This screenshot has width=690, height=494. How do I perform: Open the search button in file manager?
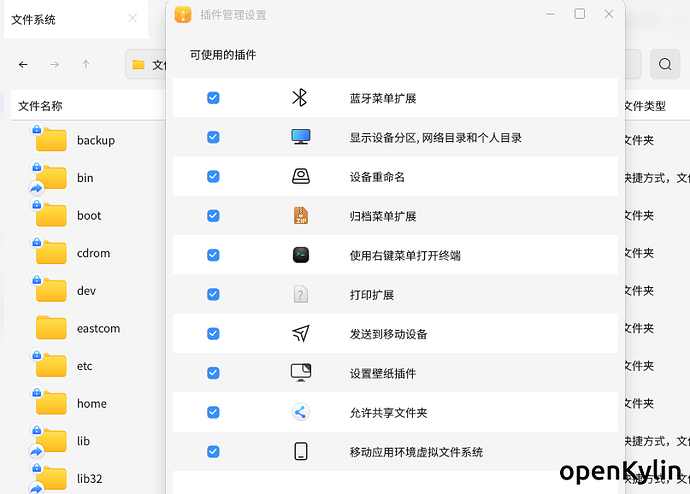664,65
